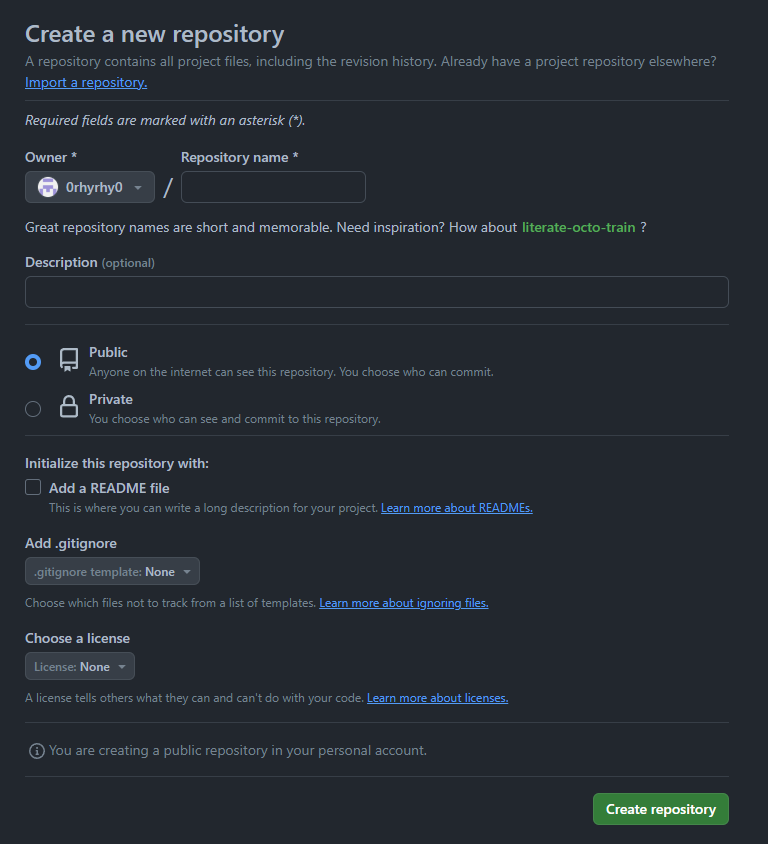Expand the .gitignore template dropdown

(x=112, y=572)
